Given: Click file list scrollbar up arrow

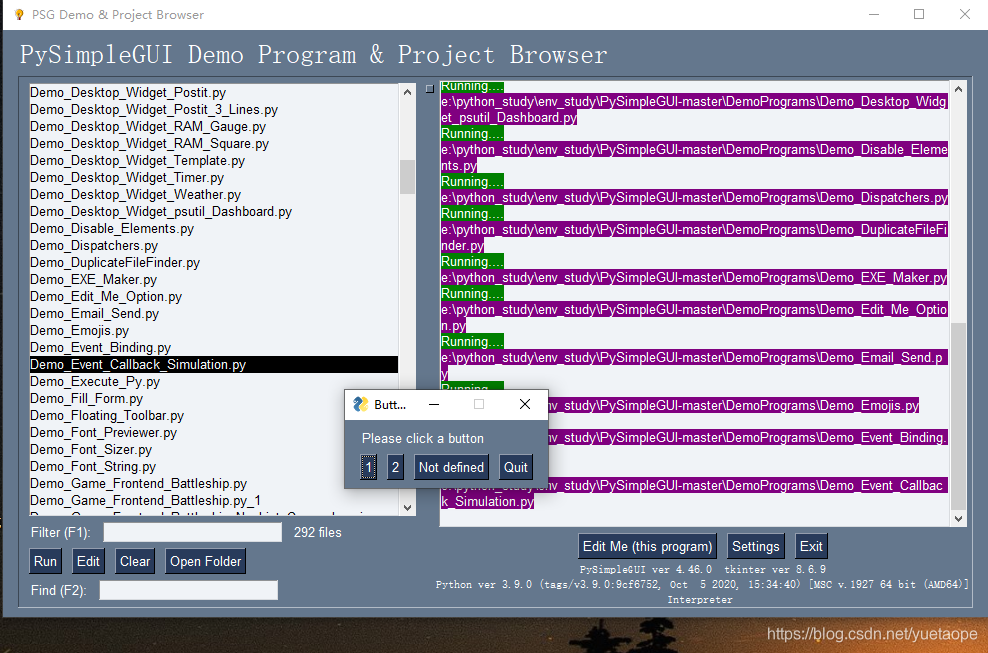Looking at the screenshot, I should coord(407,92).
